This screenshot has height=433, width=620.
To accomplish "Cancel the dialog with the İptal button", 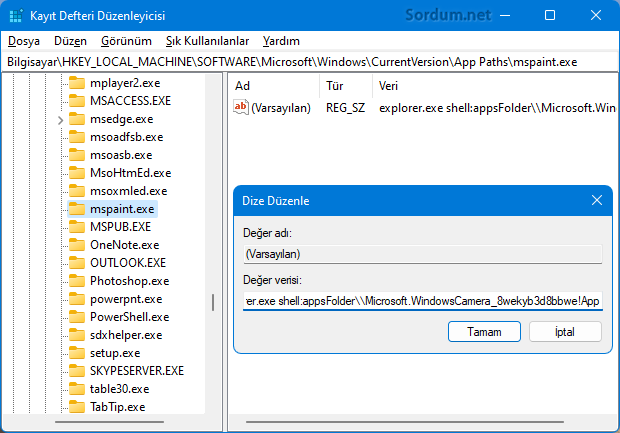I will coord(565,331).
